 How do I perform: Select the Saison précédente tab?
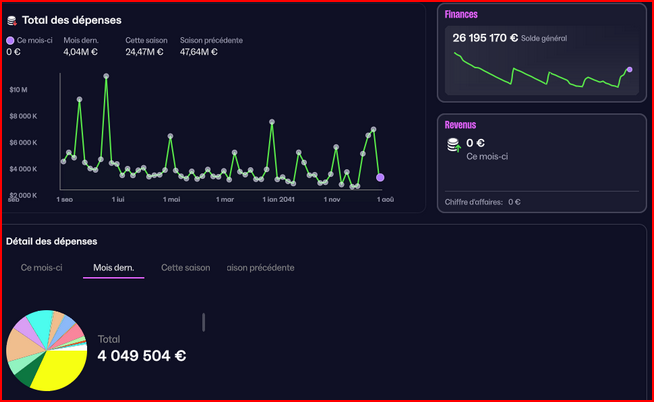click(x=261, y=268)
